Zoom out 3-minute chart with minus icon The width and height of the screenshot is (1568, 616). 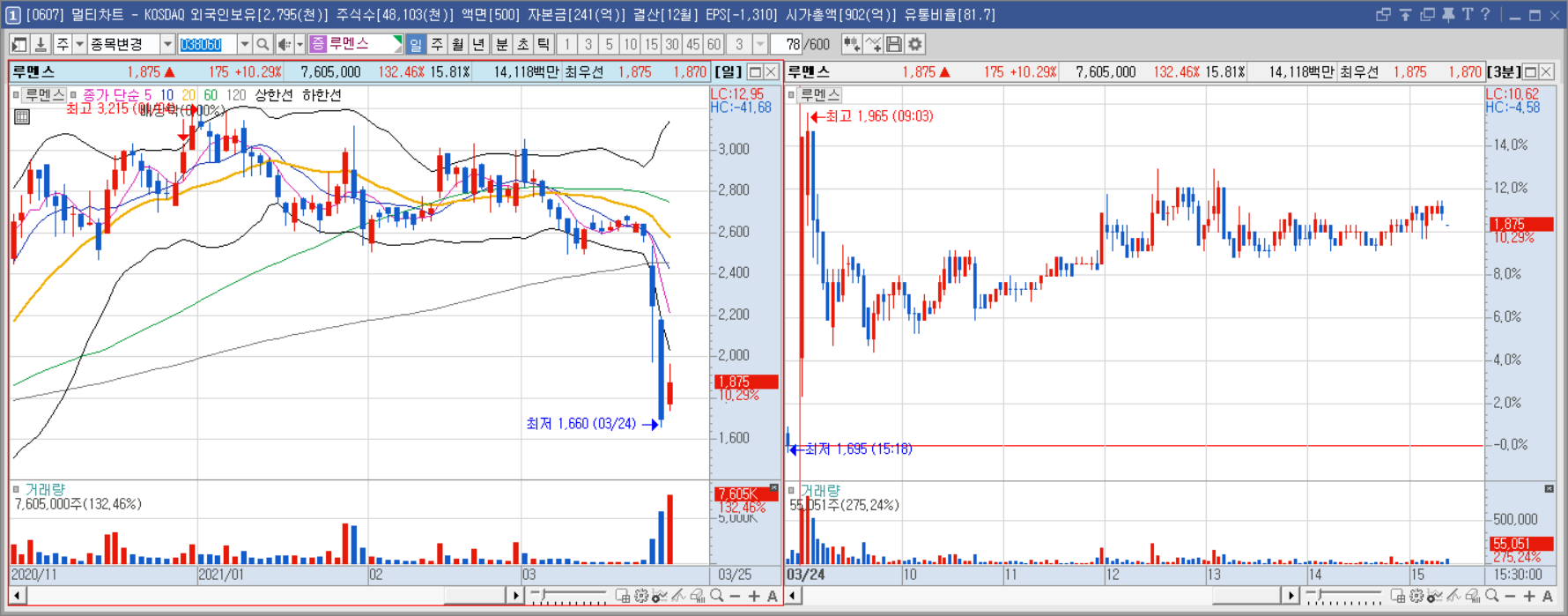pos(1511,597)
